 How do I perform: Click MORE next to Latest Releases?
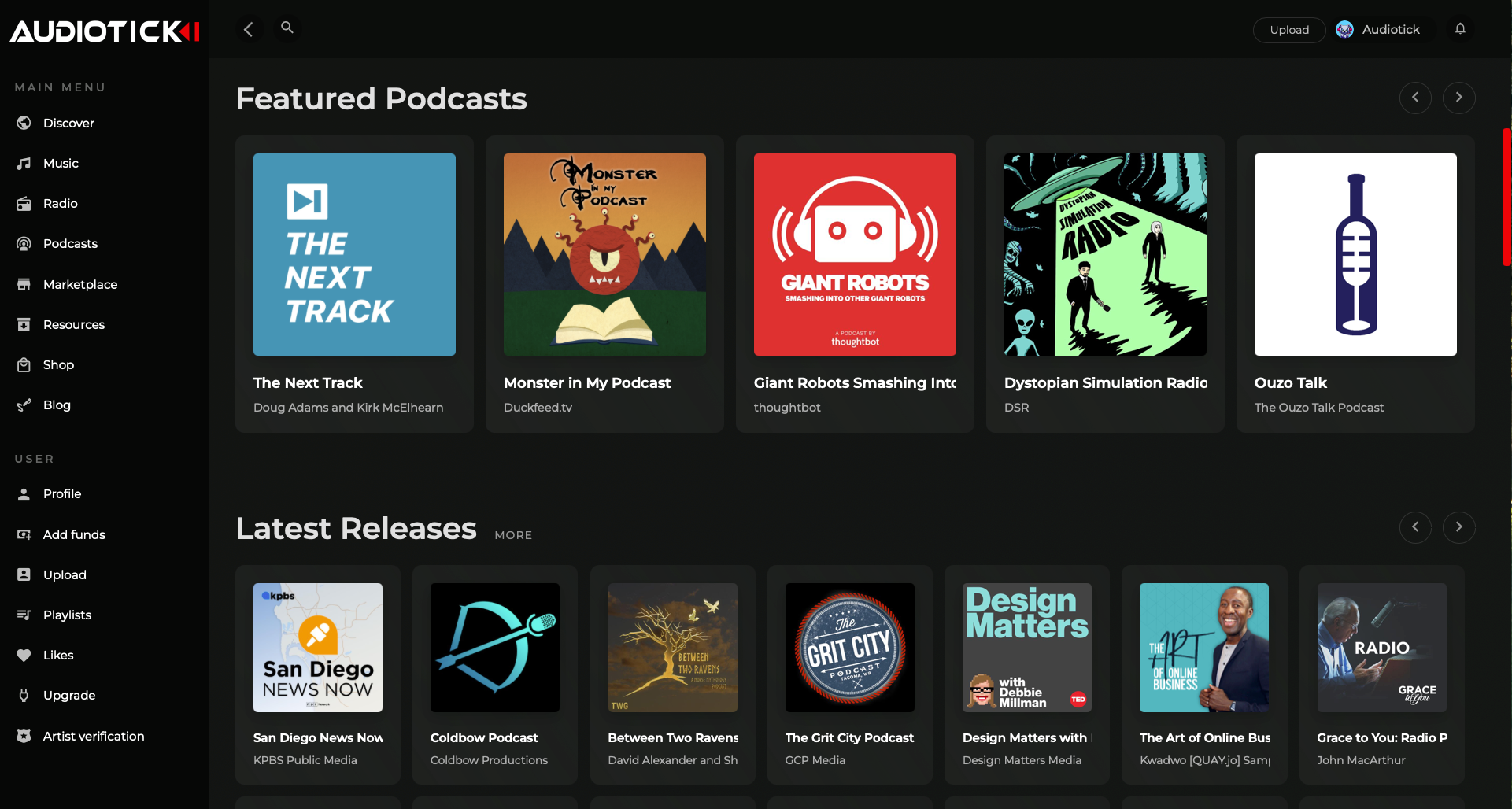click(513, 535)
